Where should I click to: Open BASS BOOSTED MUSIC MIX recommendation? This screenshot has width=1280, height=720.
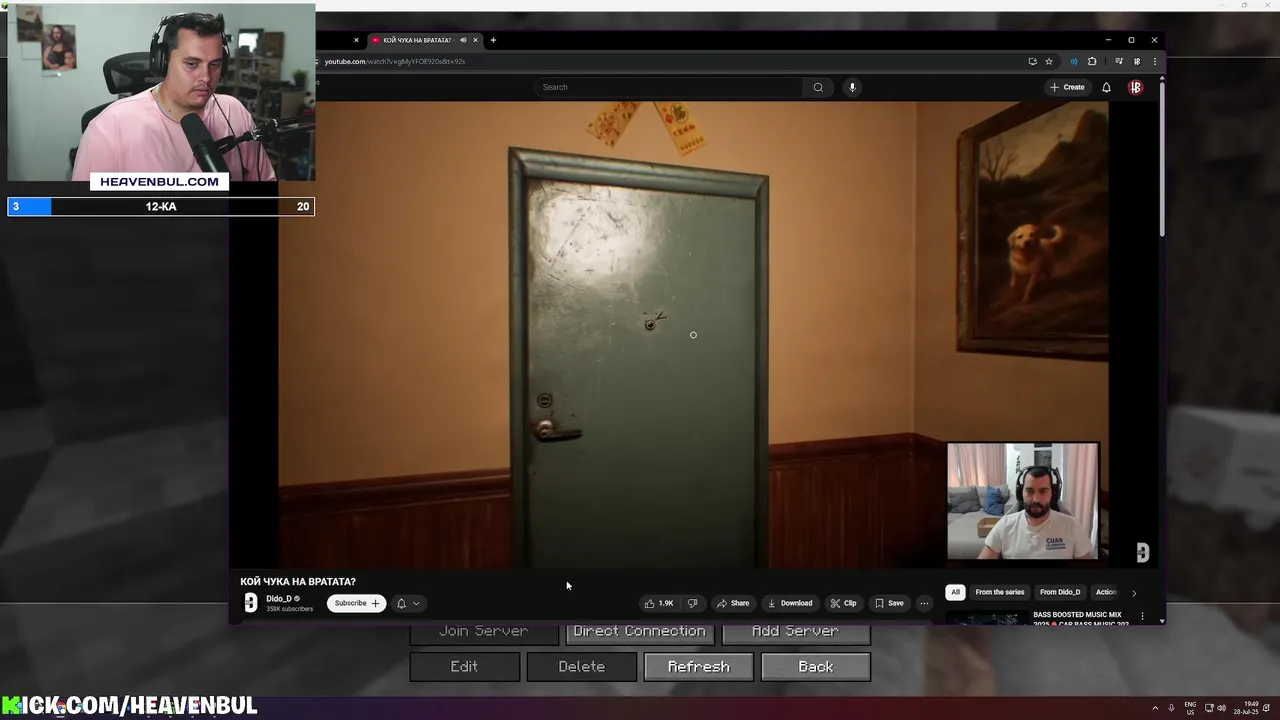coord(1080,619)
